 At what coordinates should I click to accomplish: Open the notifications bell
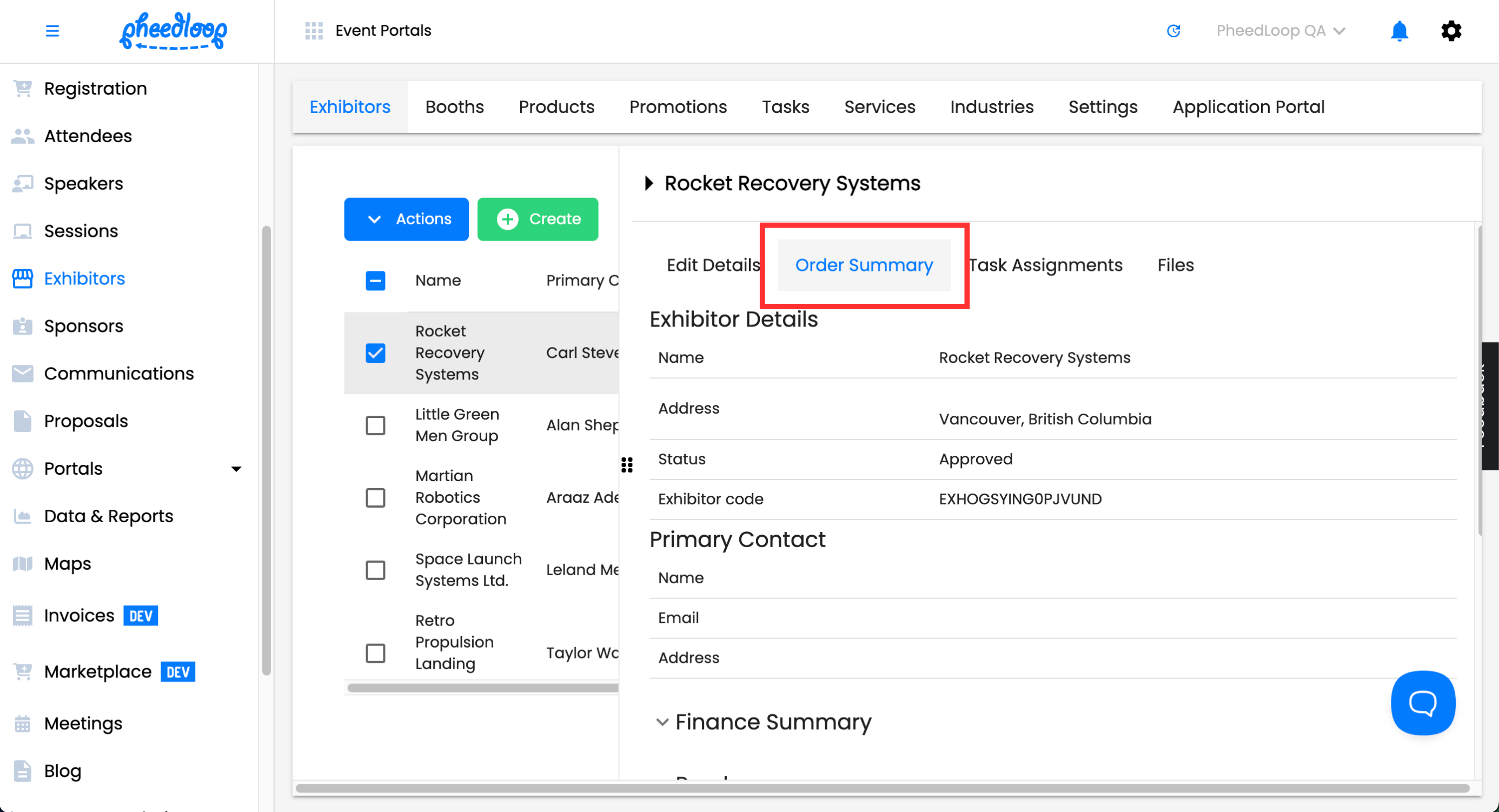pyautogui.click(x=1398, y=31)
